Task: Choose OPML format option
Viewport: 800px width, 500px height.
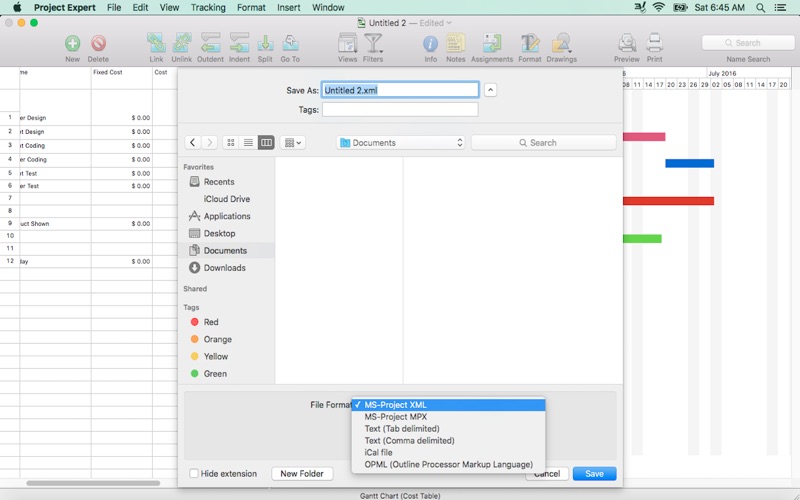Action: (x=448, y=464)
